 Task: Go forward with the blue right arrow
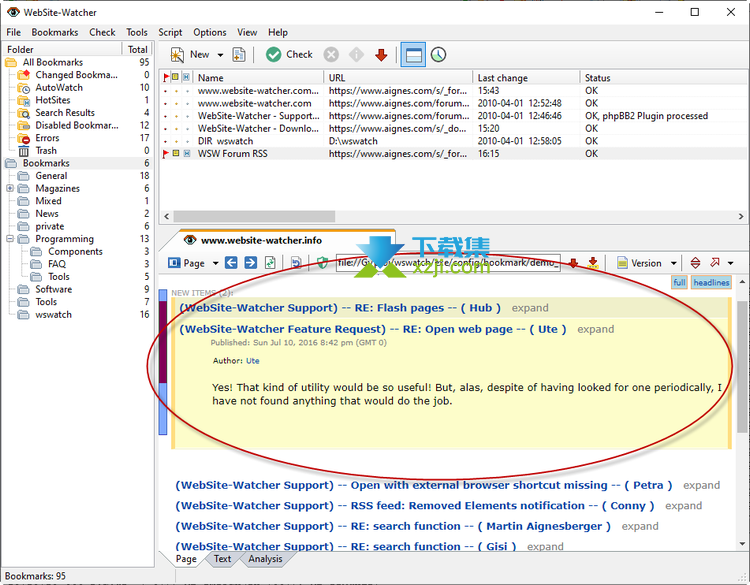click(250, 263)
